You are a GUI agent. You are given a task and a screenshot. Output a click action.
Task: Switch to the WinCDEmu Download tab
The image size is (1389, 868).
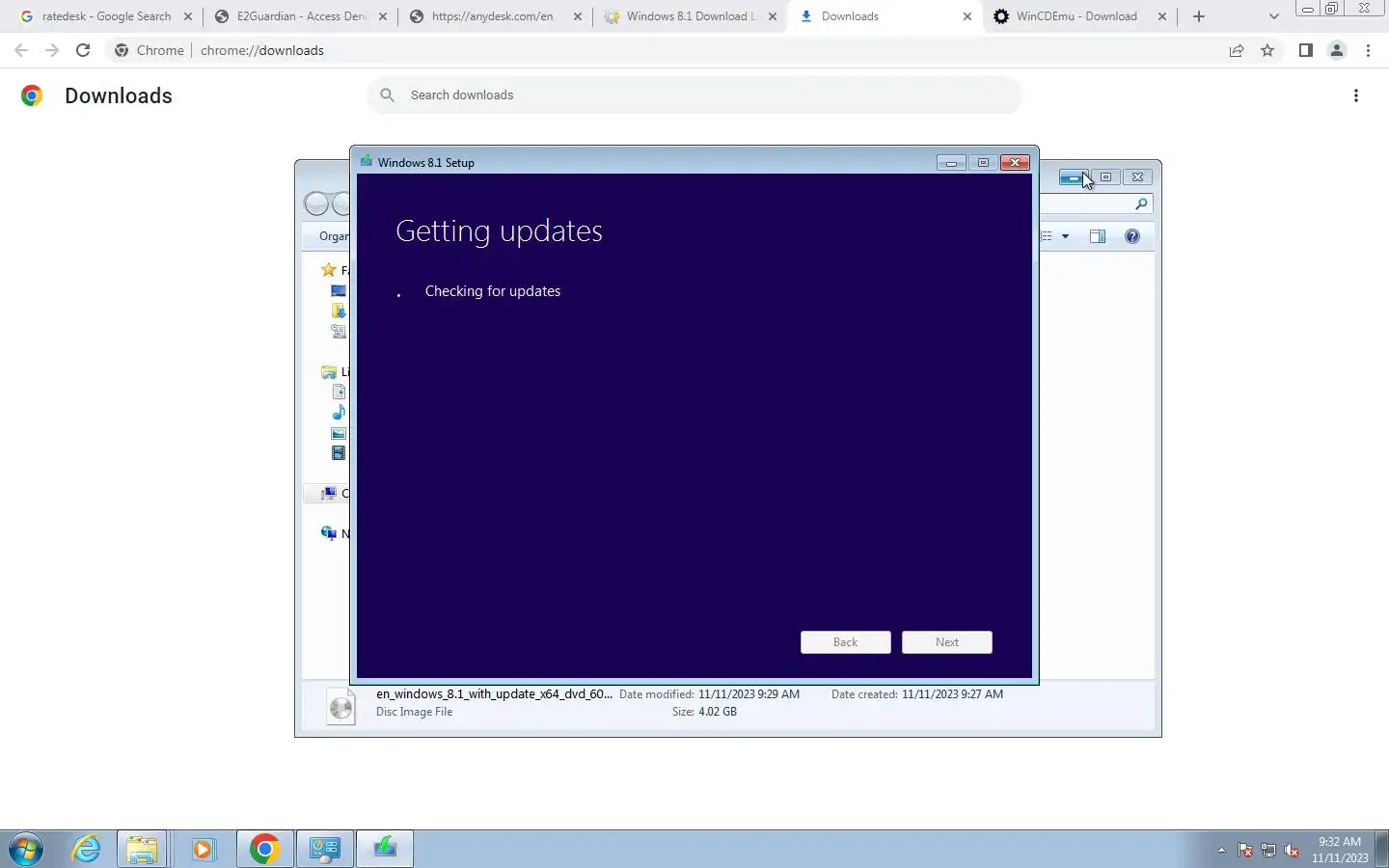[1080, 16]
